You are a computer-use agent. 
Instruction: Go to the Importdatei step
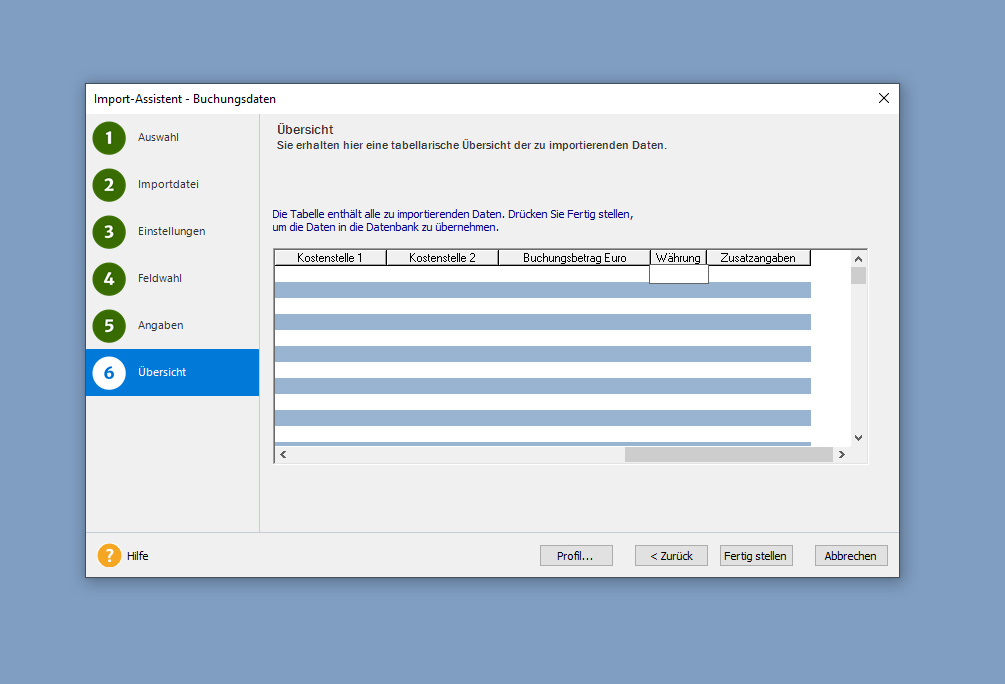coord(168,184)
